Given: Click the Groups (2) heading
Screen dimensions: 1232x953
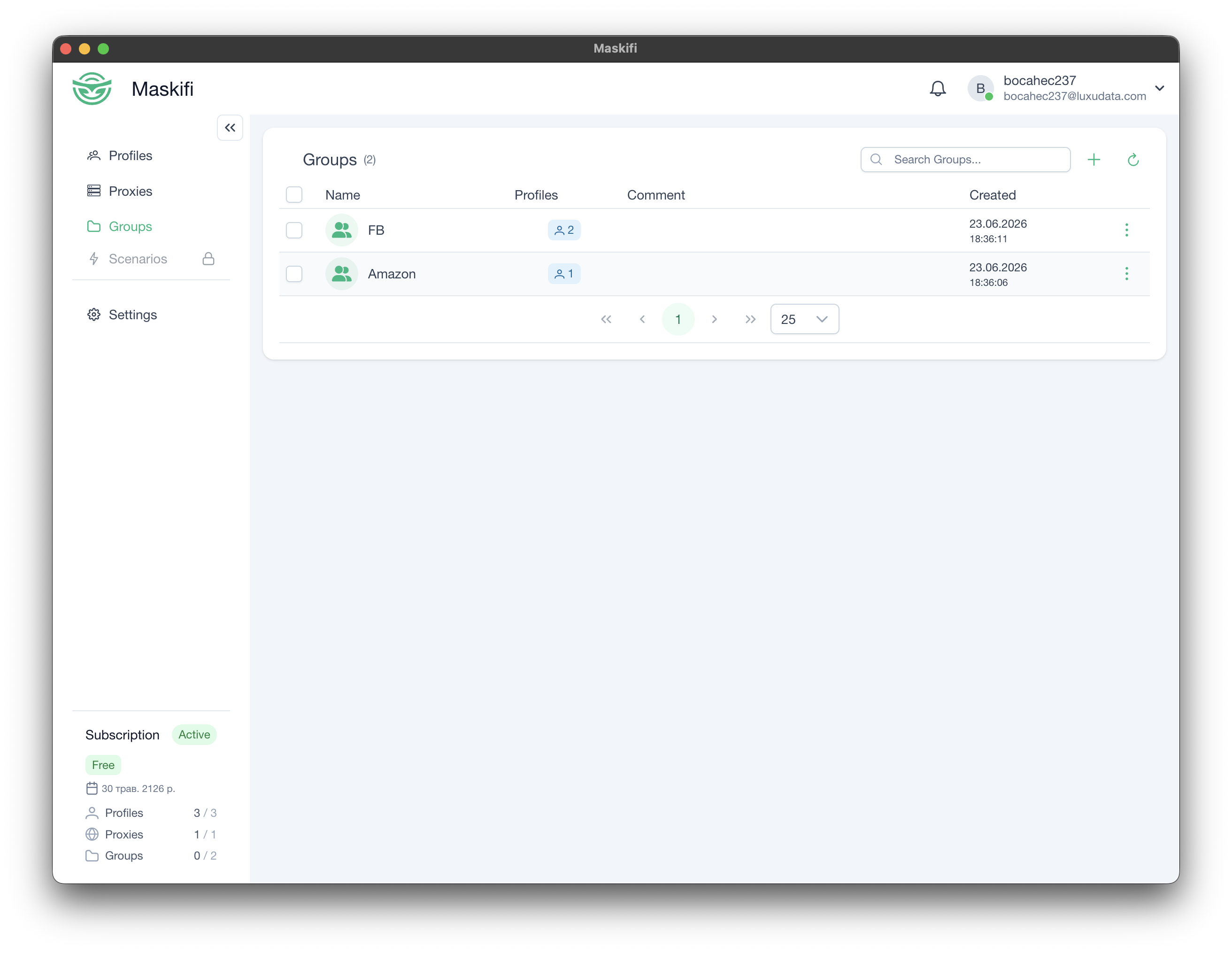Looking at the screenshot, I should tap(339, 160).
